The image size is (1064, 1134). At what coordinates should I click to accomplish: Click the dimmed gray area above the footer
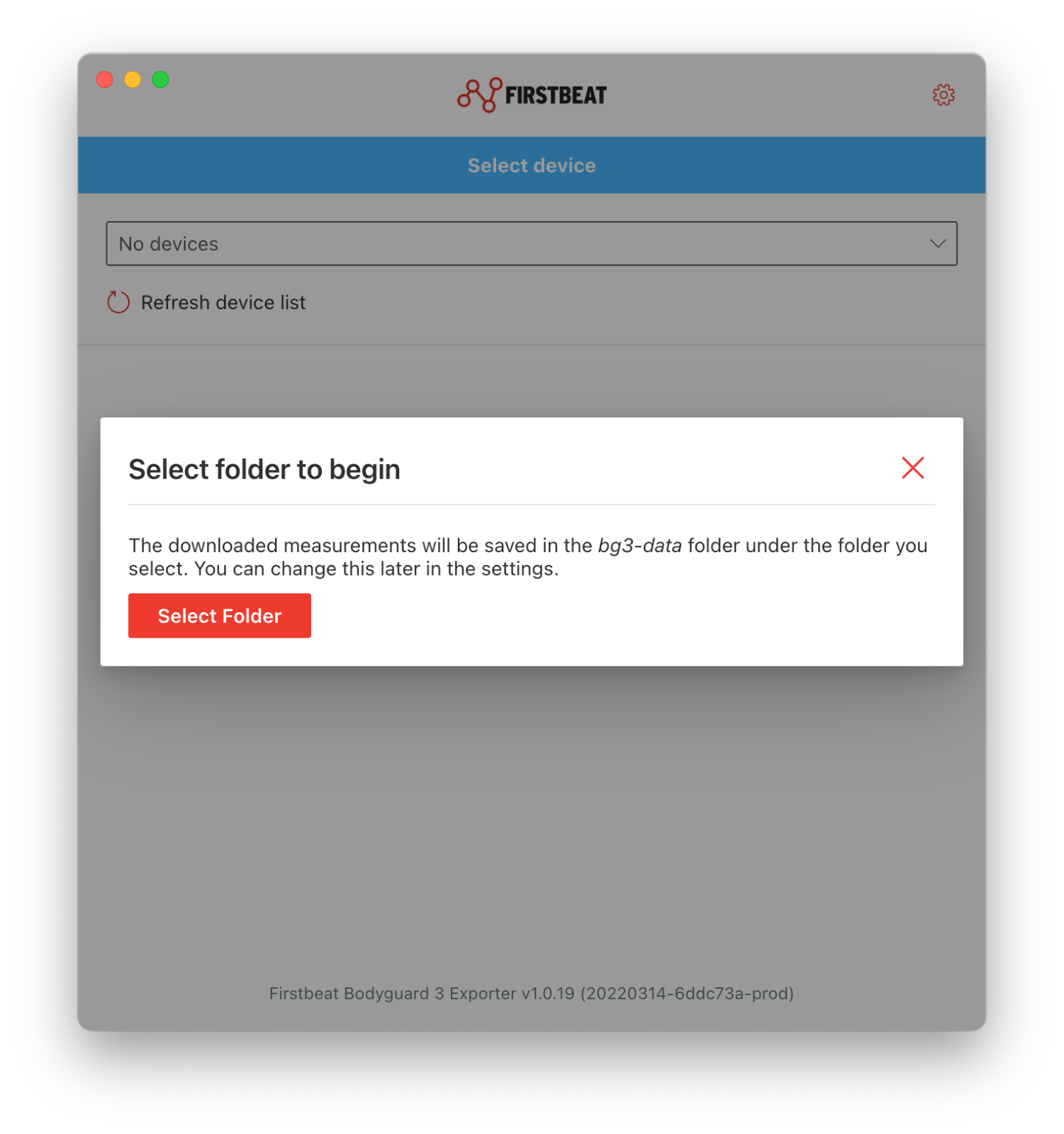click(532, 822)
